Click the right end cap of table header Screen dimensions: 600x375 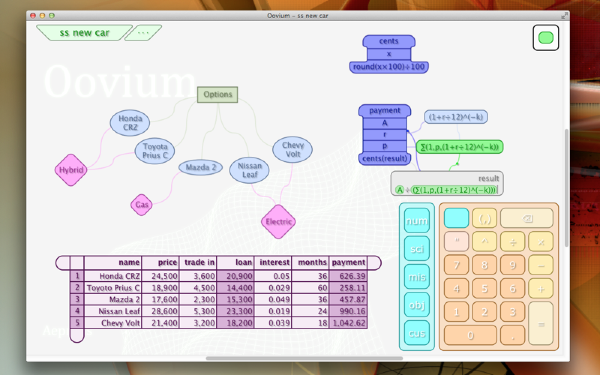tap(375, 263)
